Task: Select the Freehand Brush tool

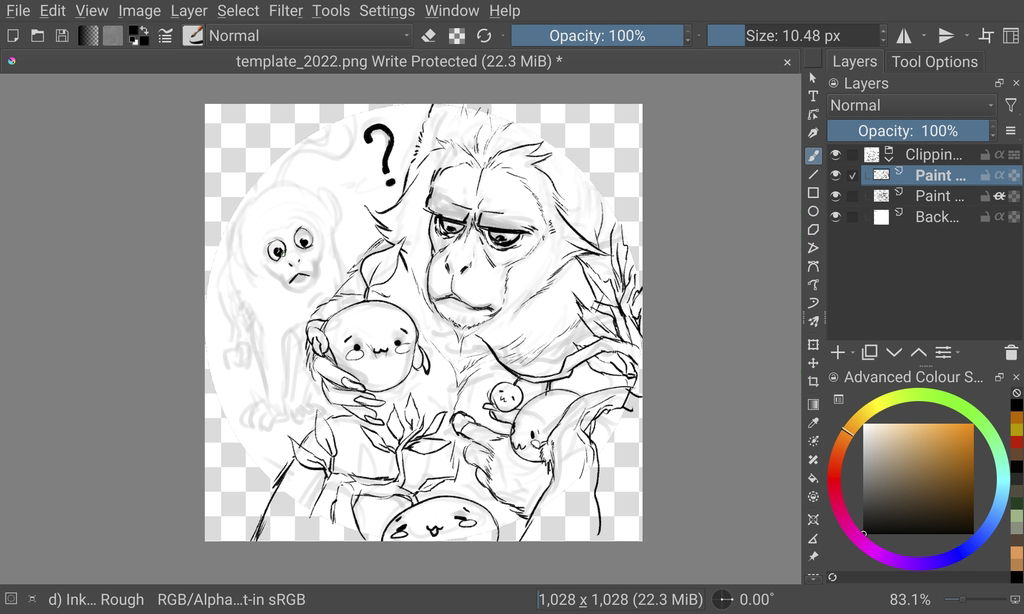Action: 813,155
